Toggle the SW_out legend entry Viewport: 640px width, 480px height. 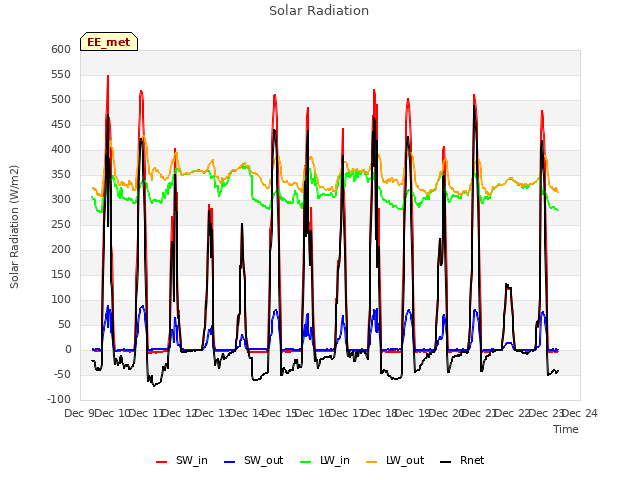(253, 460)
